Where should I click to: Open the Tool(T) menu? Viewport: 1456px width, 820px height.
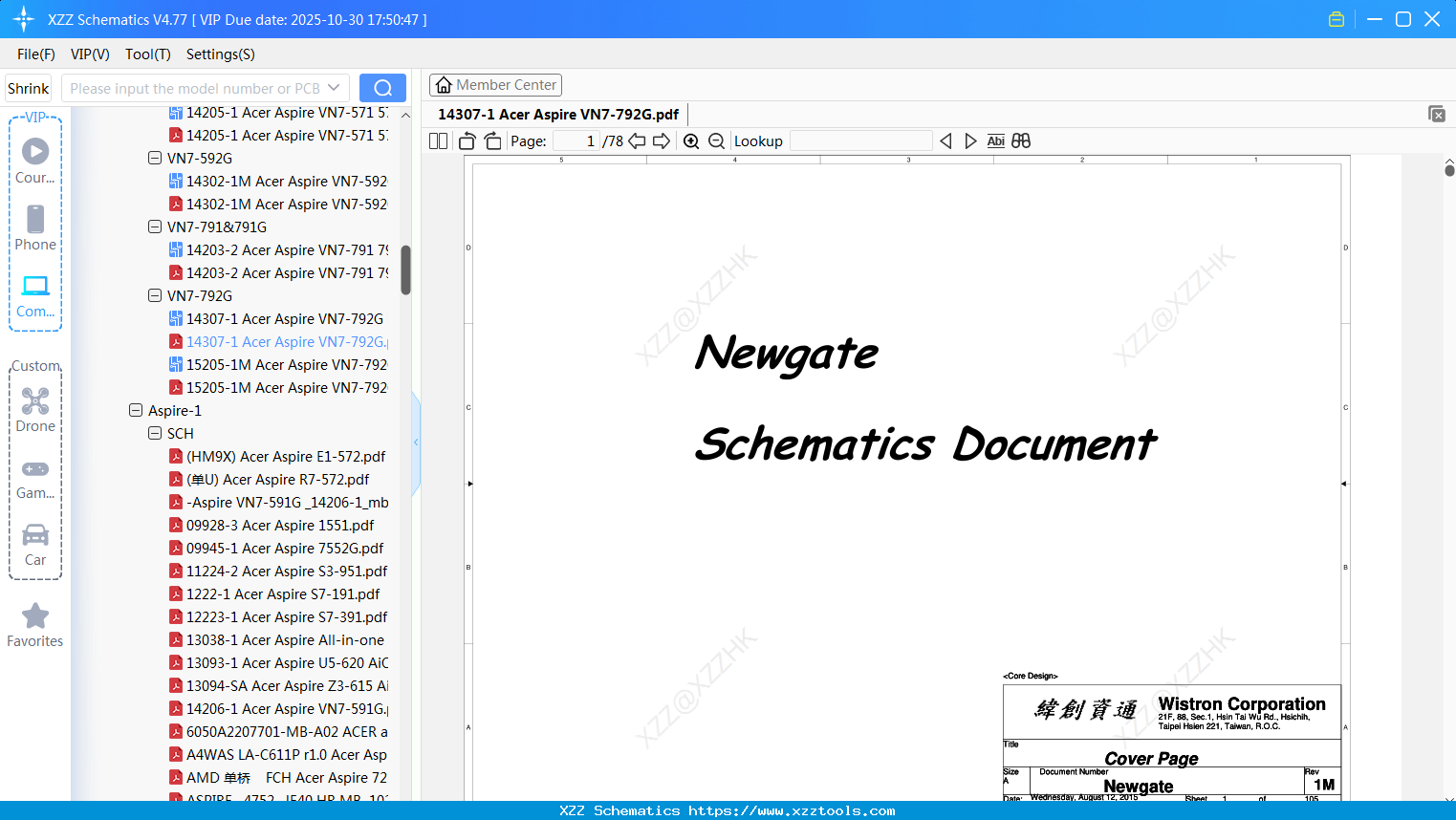pos(148,54)
